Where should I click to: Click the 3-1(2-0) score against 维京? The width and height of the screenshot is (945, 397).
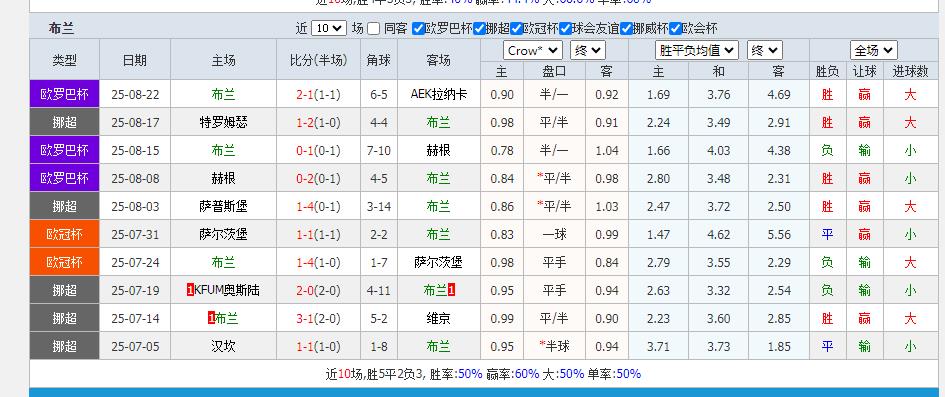click(x=318, y=319)
